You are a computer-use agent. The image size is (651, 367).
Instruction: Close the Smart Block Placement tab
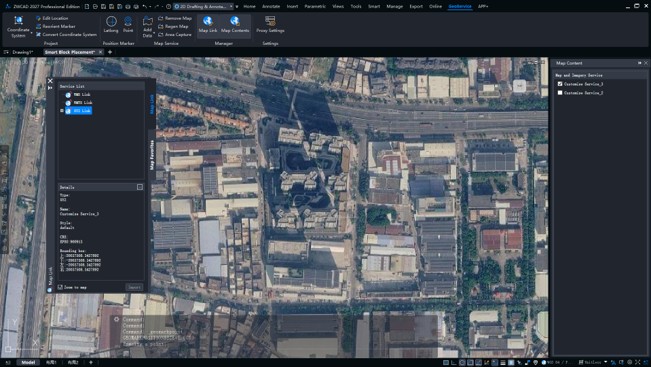pos(100,52)
